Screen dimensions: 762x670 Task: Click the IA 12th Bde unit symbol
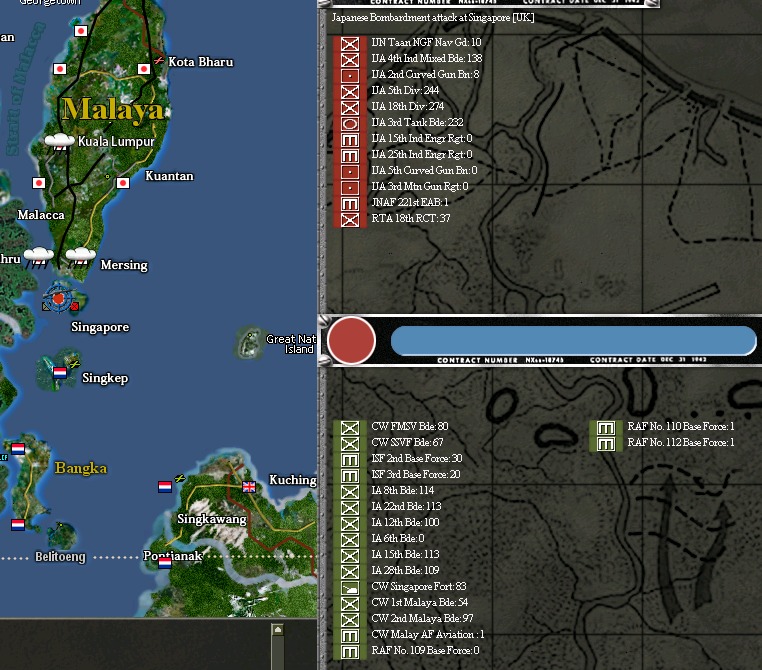[x=350, y=524]
